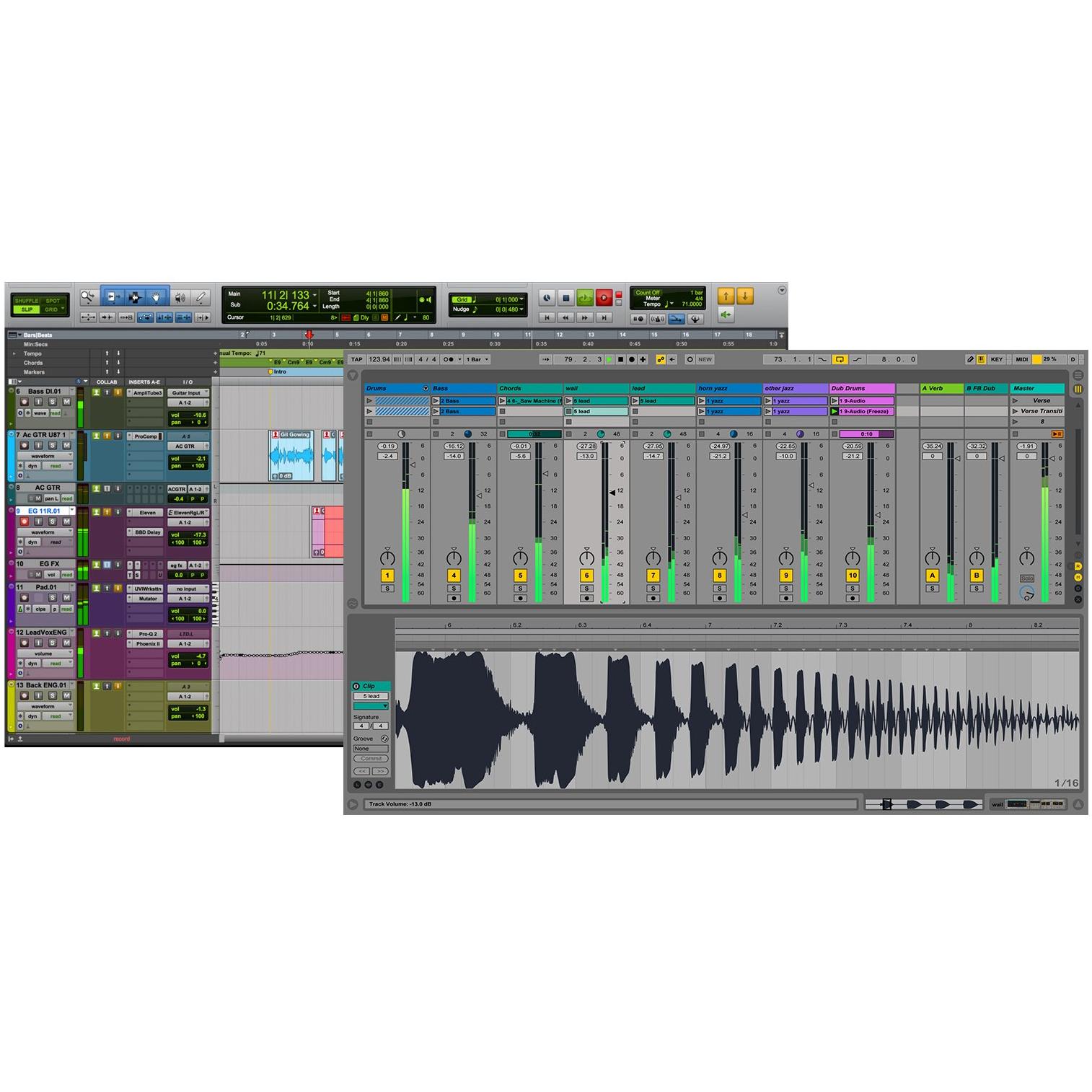Select the Dub Drums track title in Ableton
The height and width of the screenshot is (1092, 1092).
click(862, 388)
